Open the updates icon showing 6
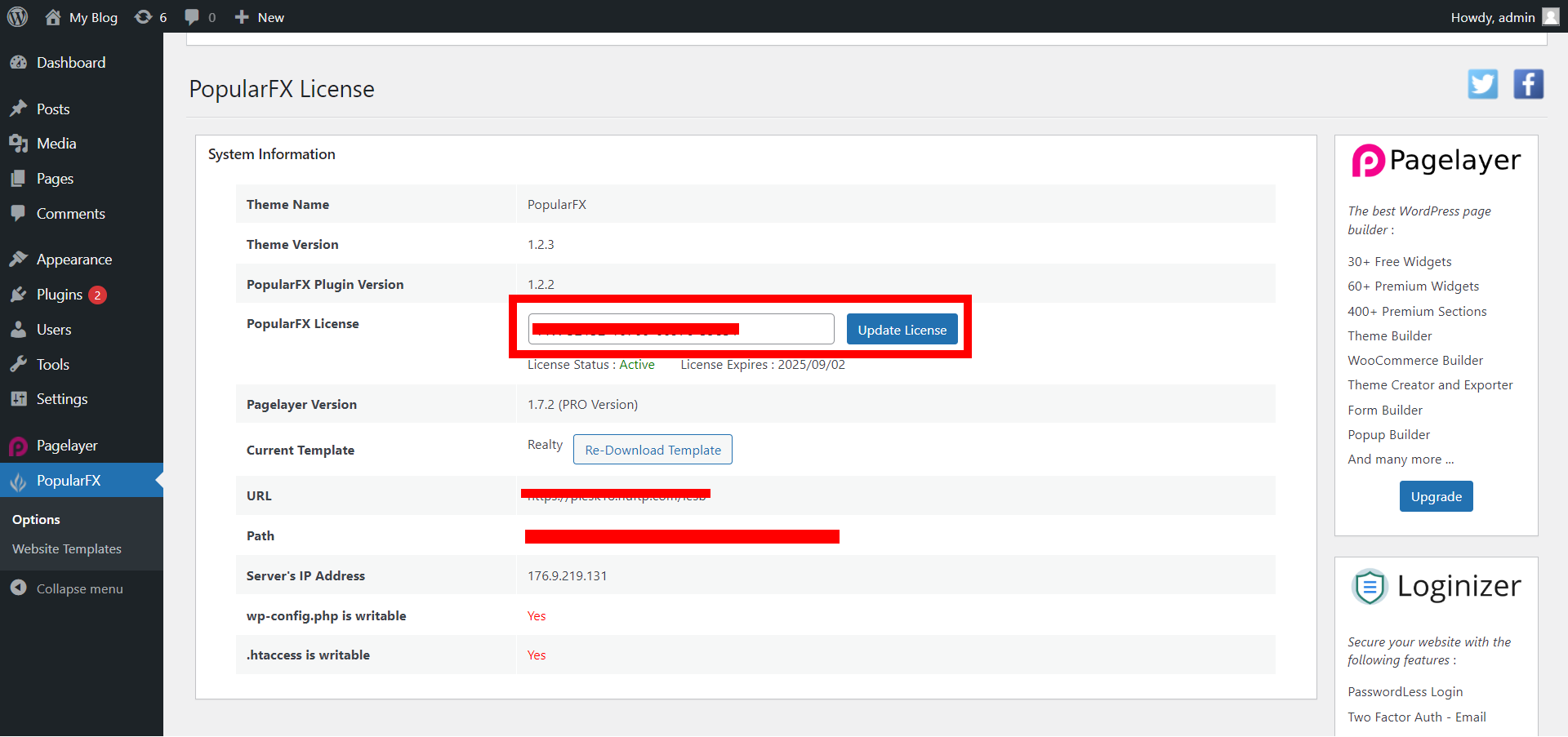This screenshot has height=737, width=1568. [x=143, y=16]
